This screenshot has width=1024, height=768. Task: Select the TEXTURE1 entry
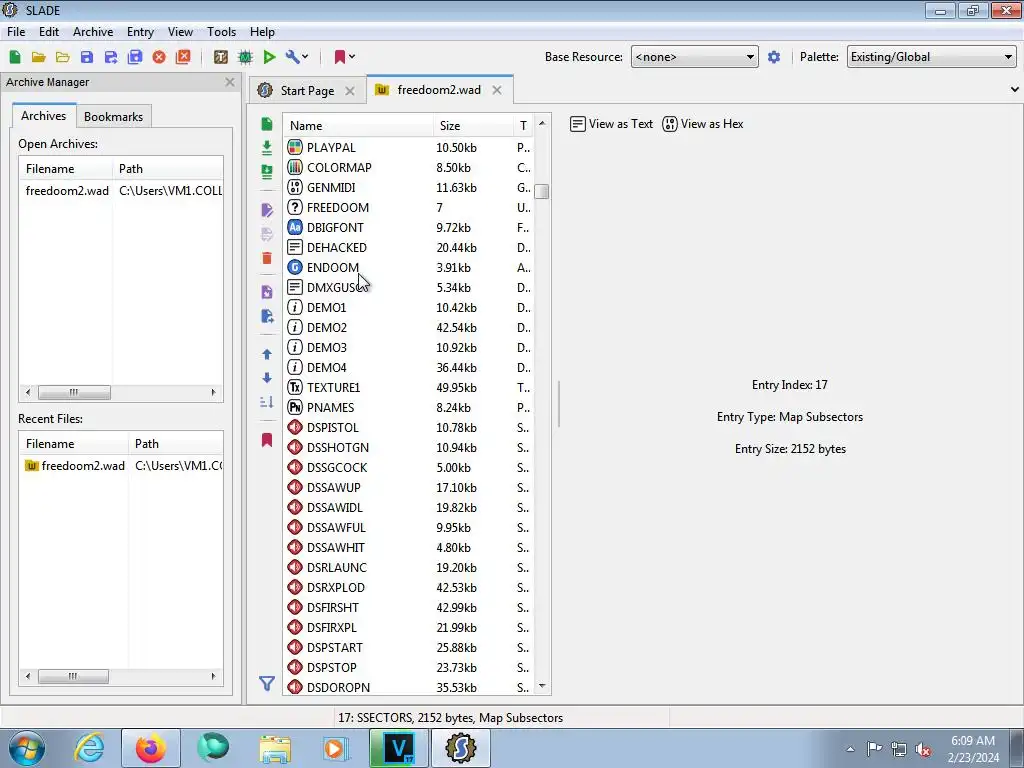pyautogui.click(x=409, y=387)
